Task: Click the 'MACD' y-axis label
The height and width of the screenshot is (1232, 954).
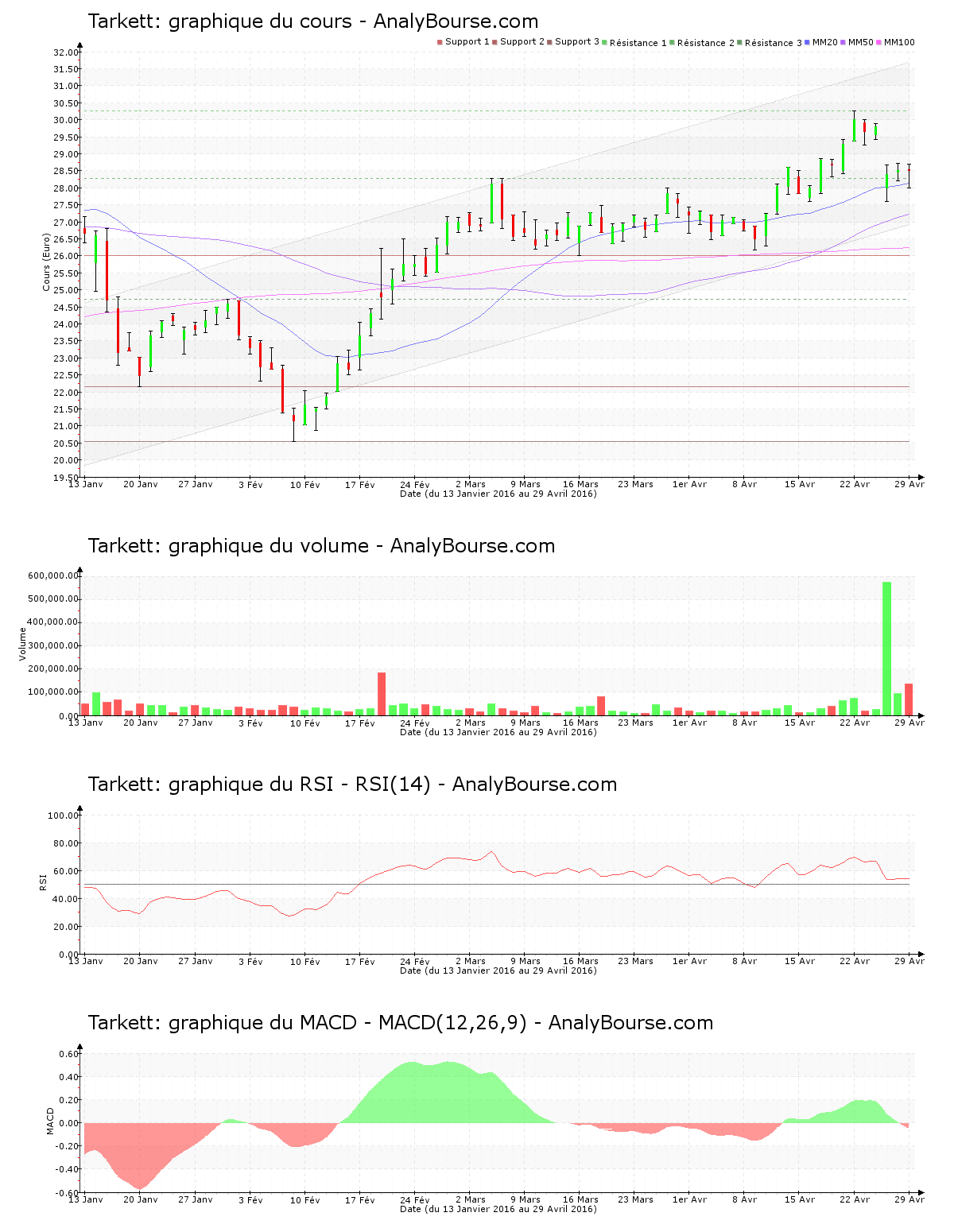Action: point(50,1121)
